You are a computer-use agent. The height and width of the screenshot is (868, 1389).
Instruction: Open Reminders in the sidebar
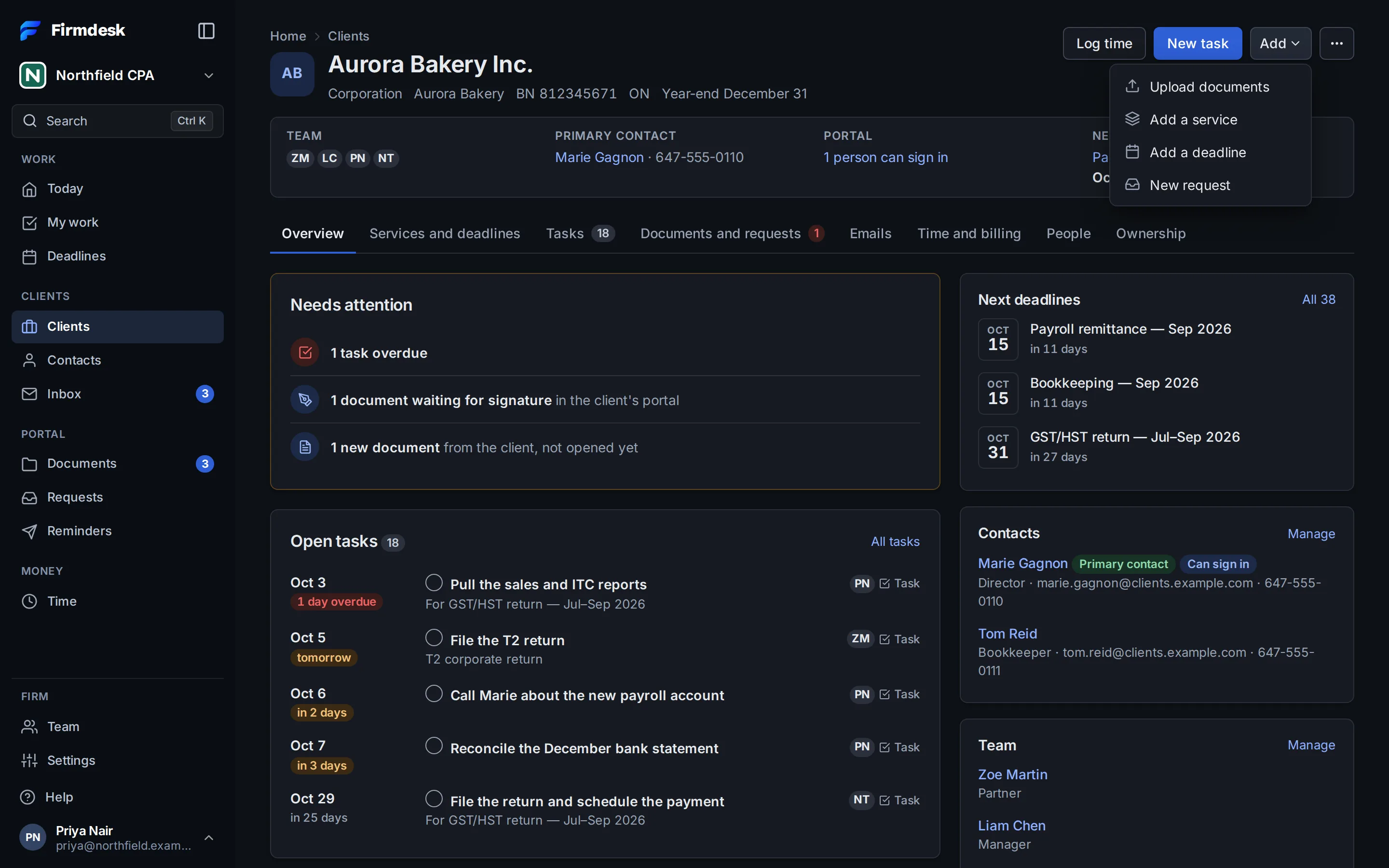pos(117,531)
